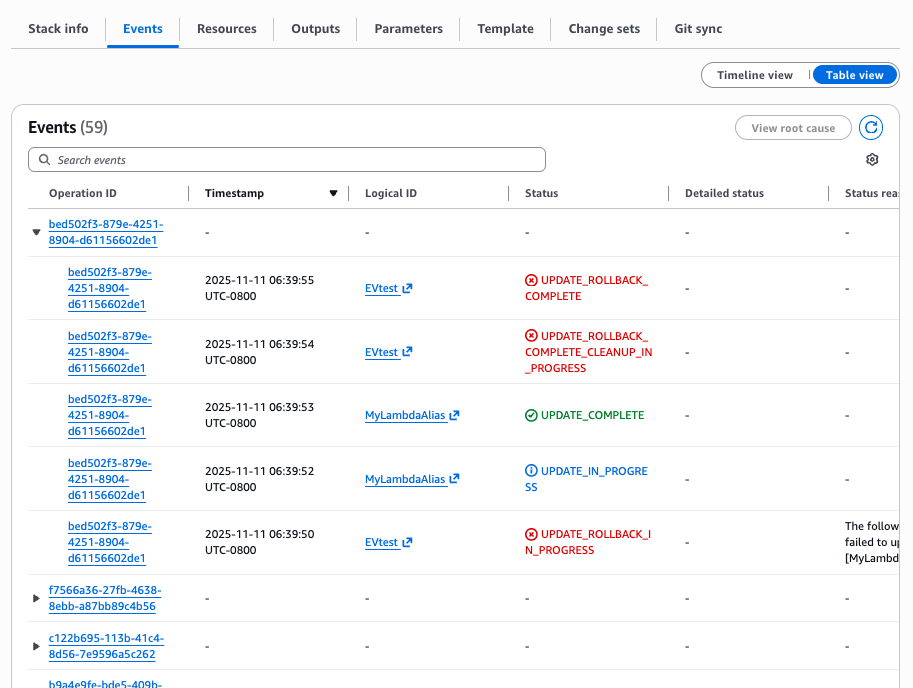Click the search magnifier in the events search bar

point(45,159)
